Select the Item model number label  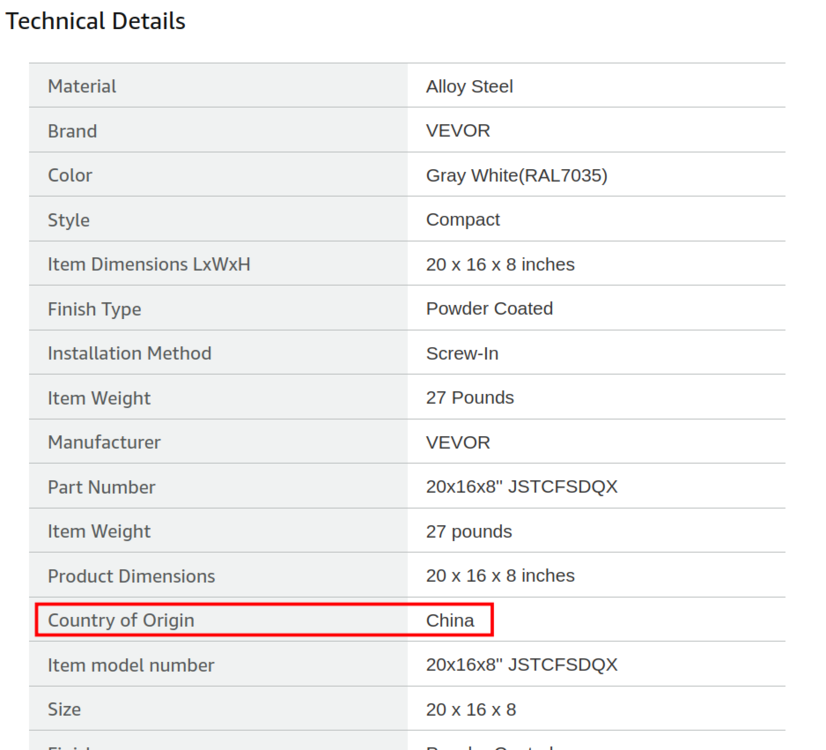tap(131, 665)
